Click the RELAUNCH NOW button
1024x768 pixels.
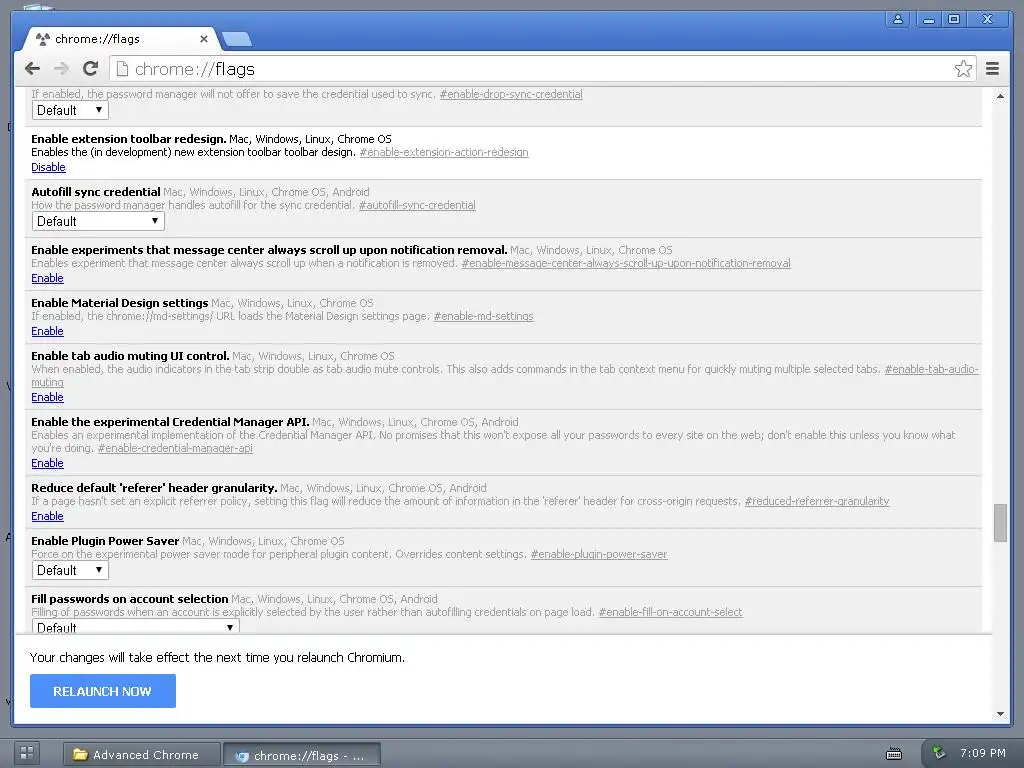click(103, 691)
